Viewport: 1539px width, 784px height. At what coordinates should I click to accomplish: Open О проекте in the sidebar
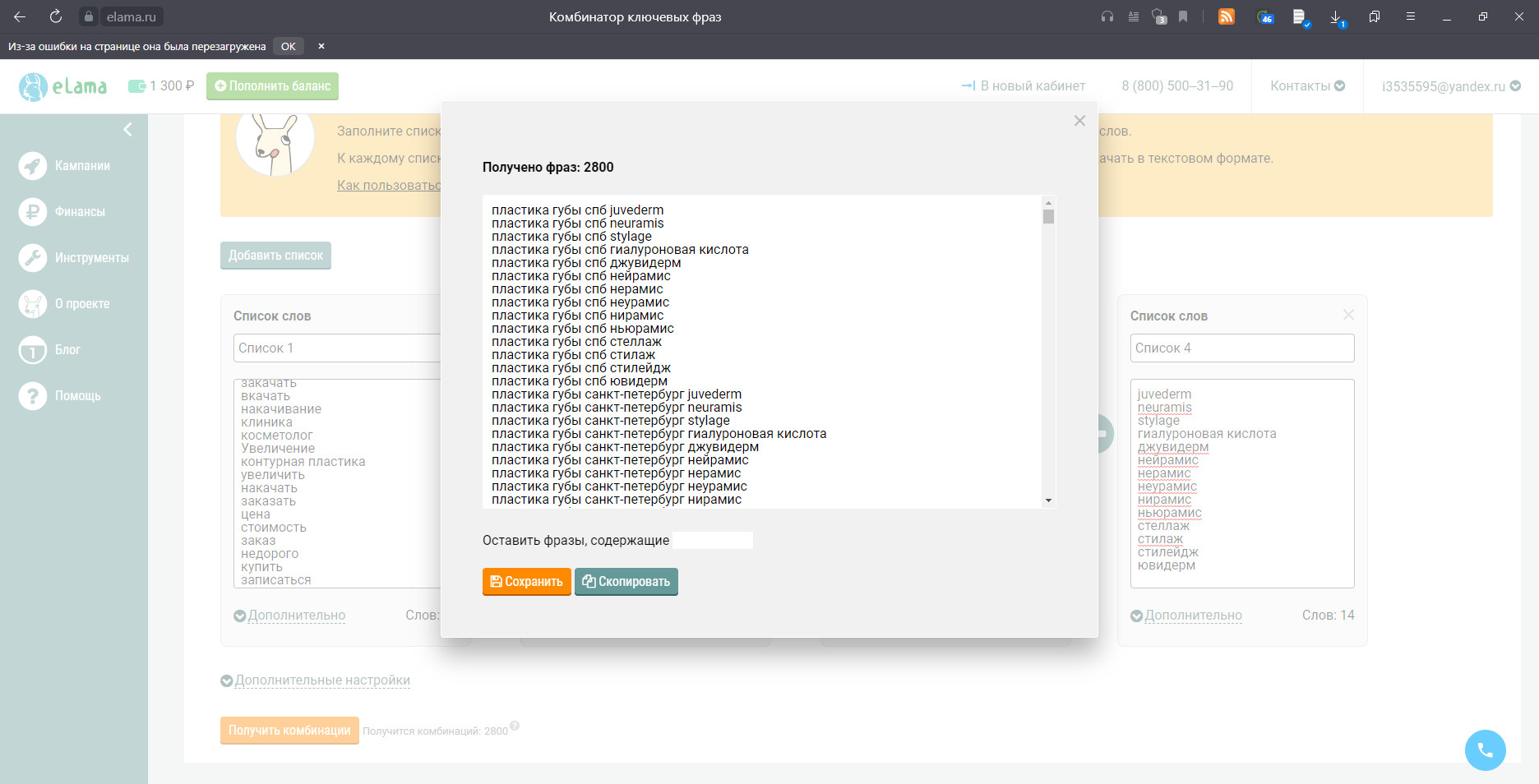[x=64, y=304]
